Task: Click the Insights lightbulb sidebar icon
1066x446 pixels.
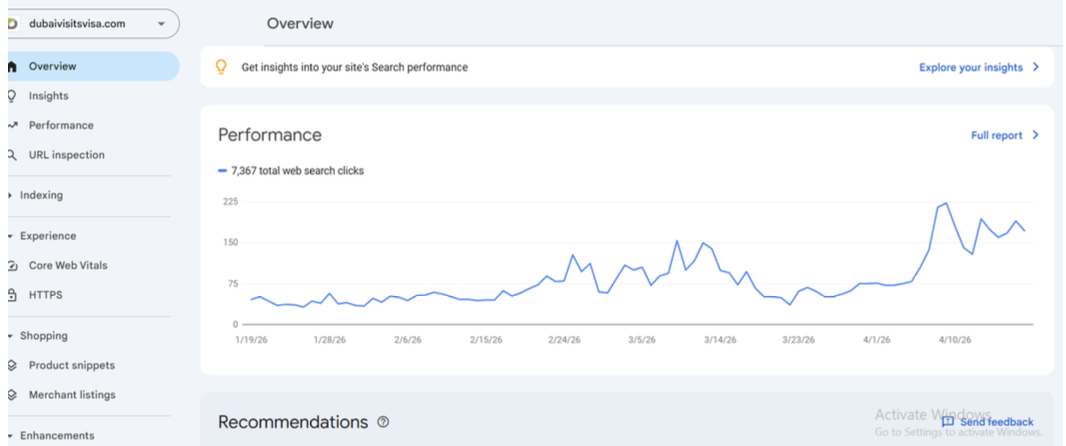Action: click(12, 96)
